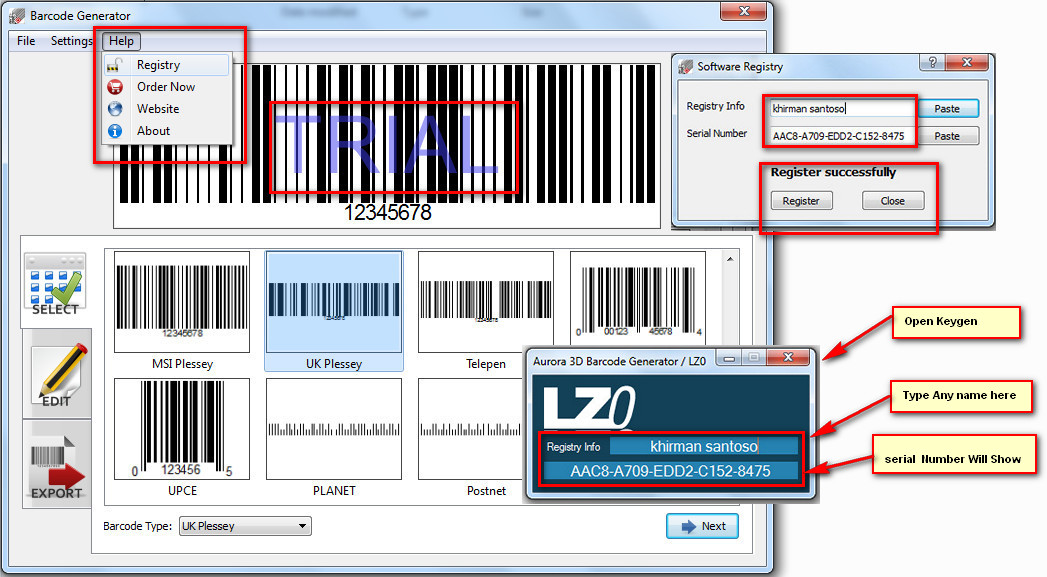The image size is (1047, 577).
Task: Select the Telepen barcode thumbnail
Action: click(485, 302)
